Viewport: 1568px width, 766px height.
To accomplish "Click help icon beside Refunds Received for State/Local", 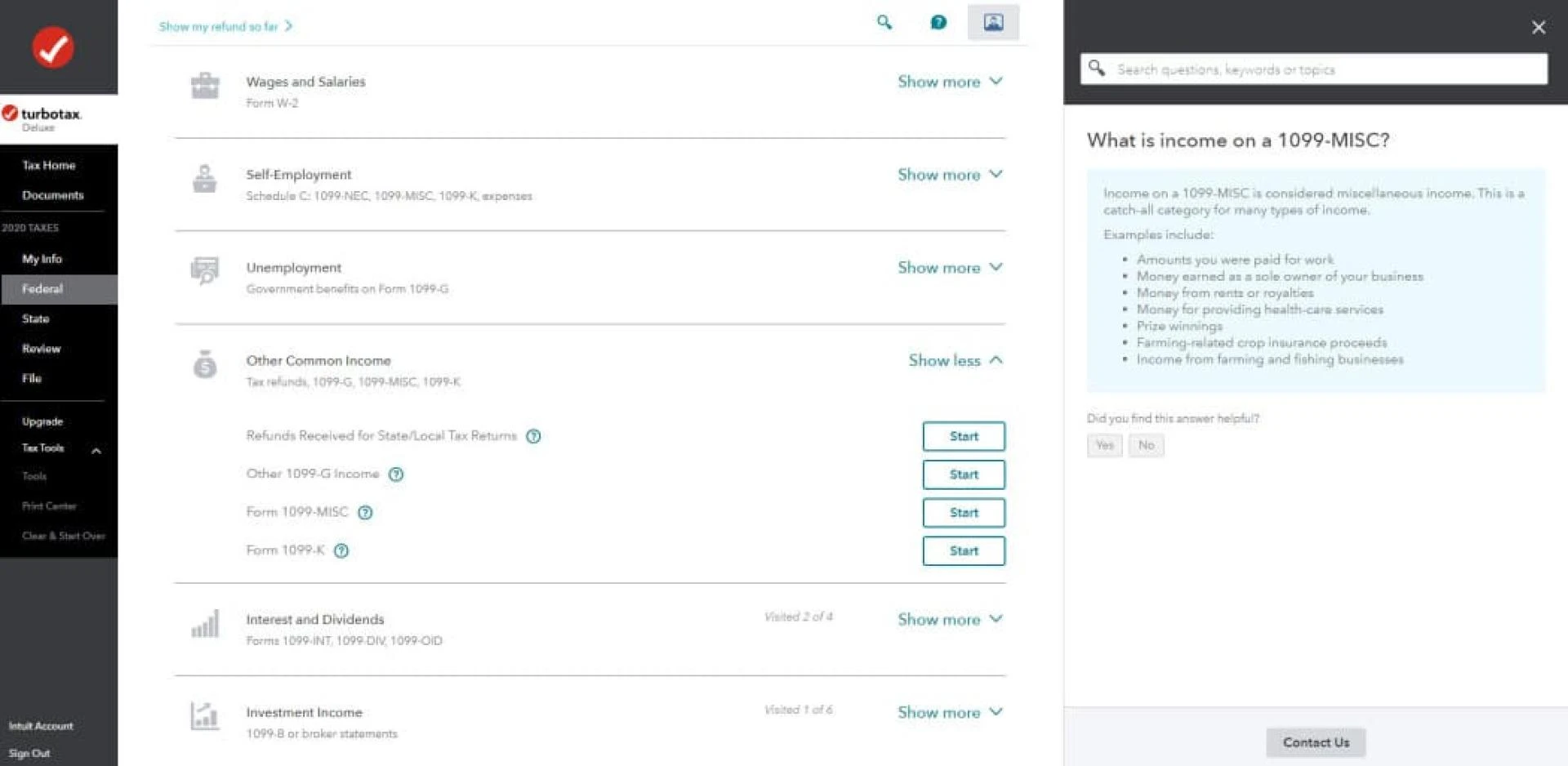I will (x=533, y=436).
